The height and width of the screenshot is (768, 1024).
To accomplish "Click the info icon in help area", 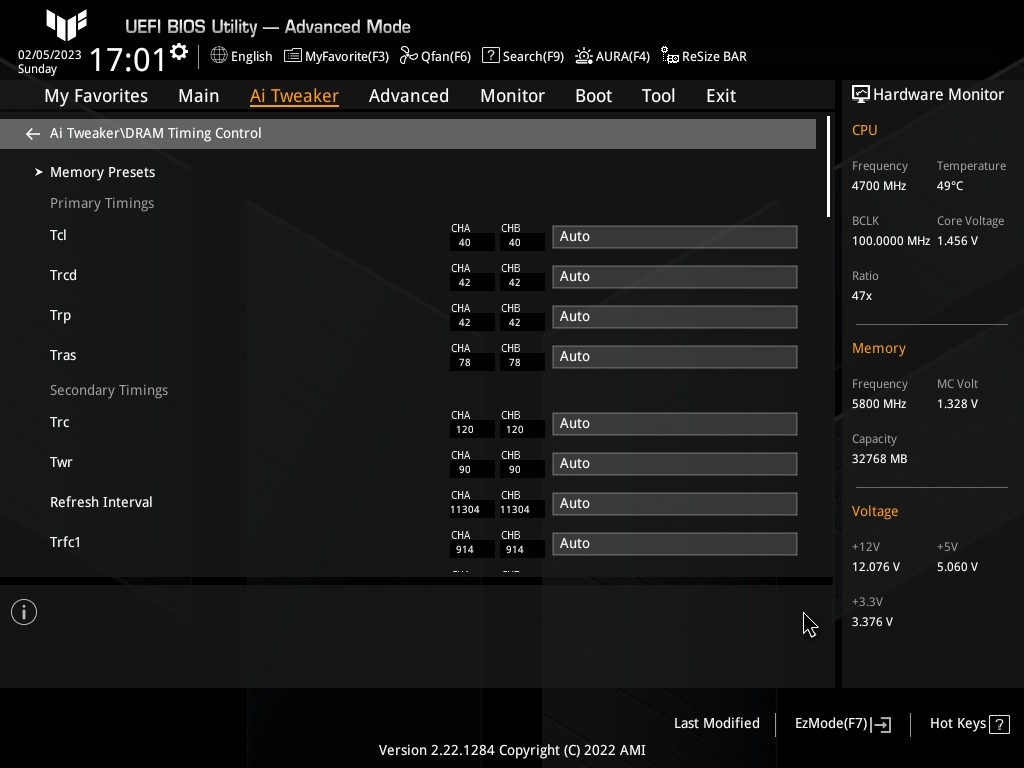I will (x=24, y=612).
